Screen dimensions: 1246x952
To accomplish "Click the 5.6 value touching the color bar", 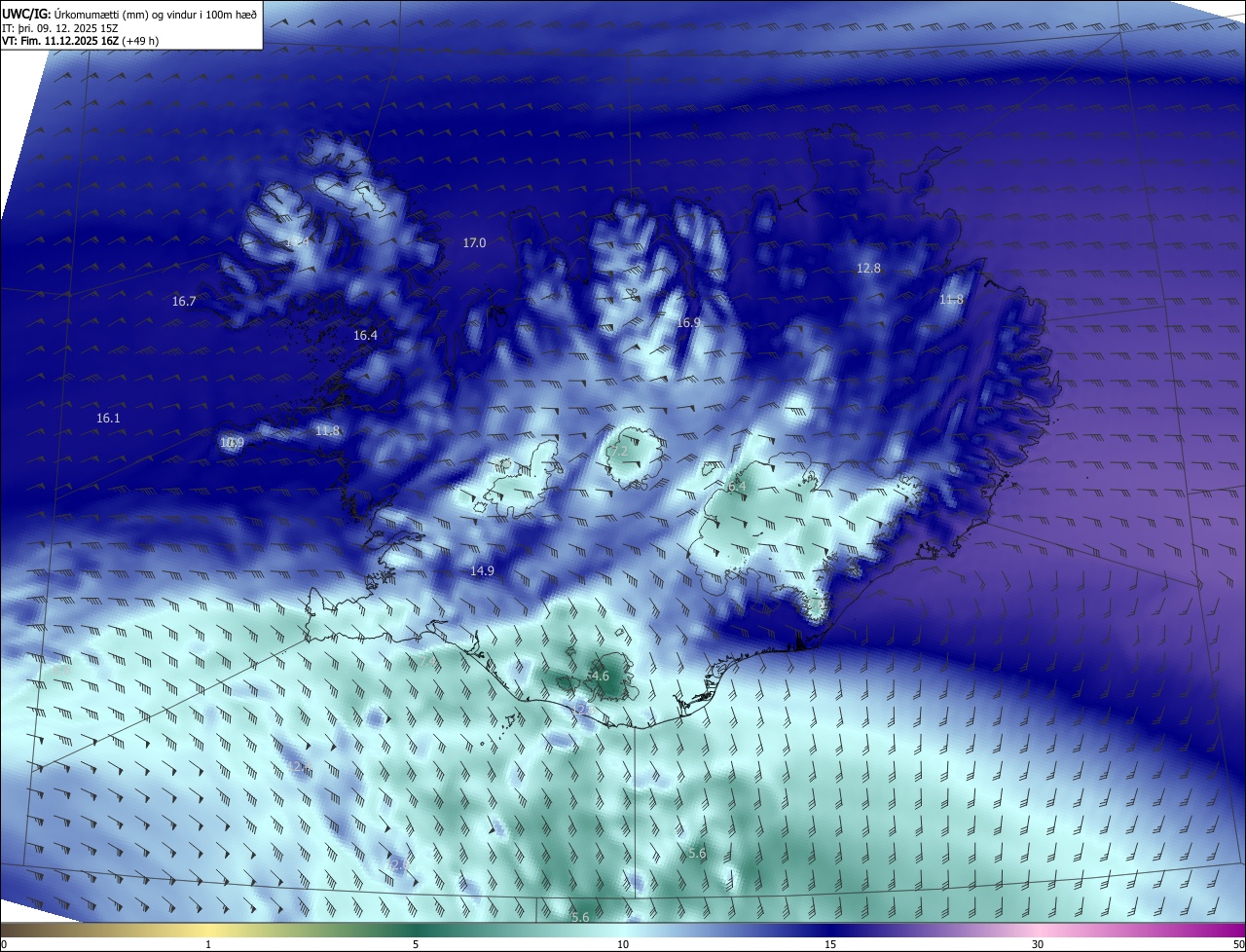I will 580,917.
